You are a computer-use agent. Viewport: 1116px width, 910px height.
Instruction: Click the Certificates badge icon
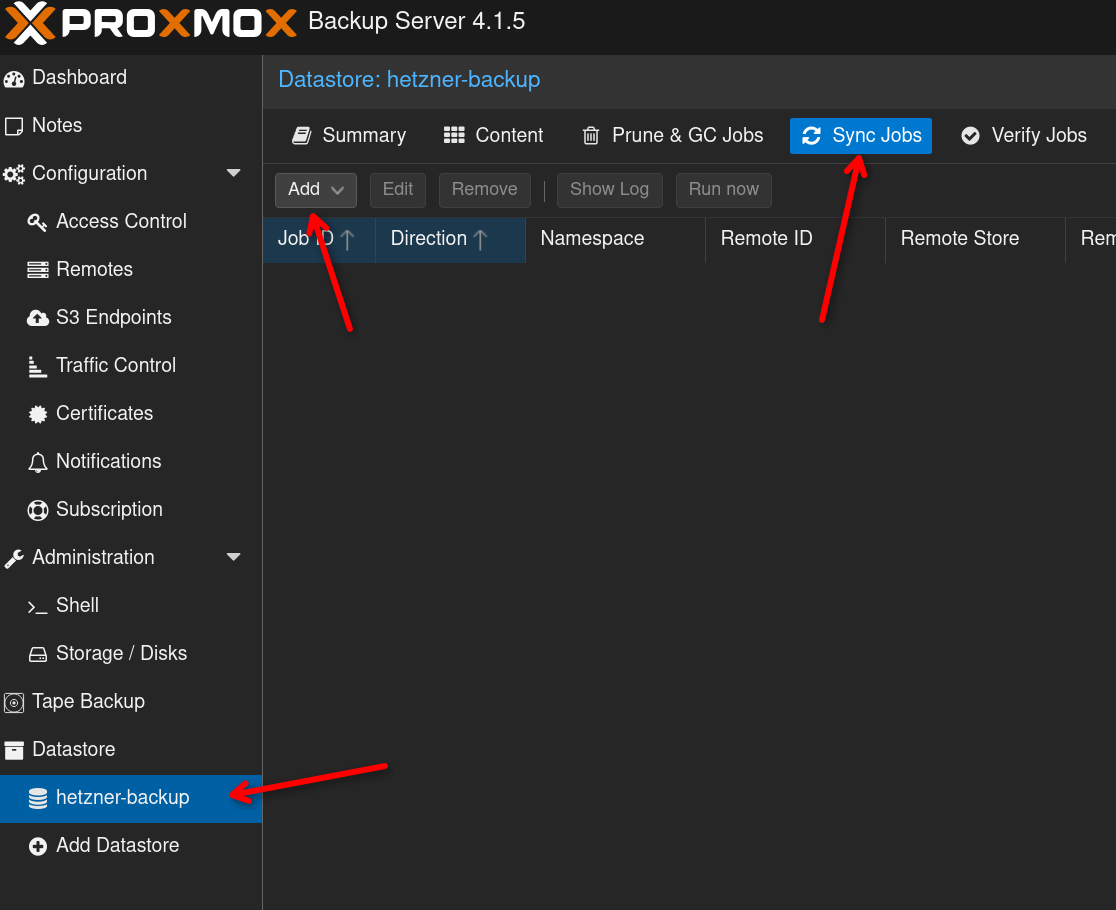tap(38, 414)
